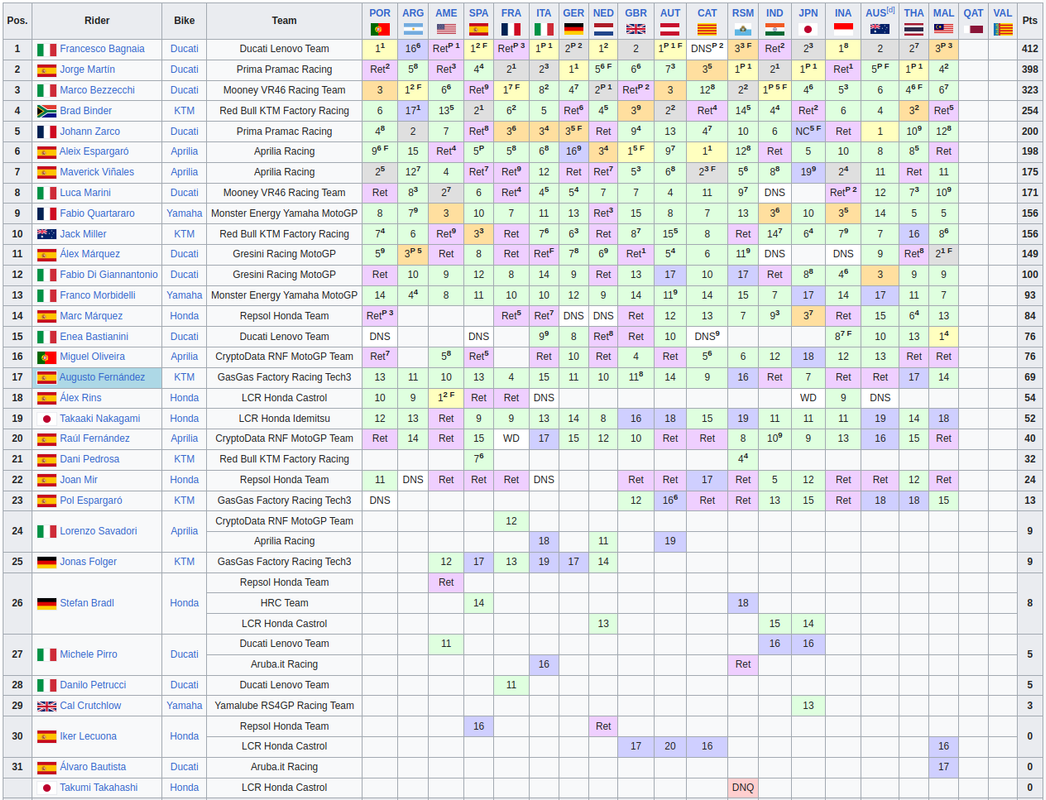The width and height of the screenshot is (1046, 800).
Task: Open Marco Bezzecchi rider link
Action: [x=97, y=90]
